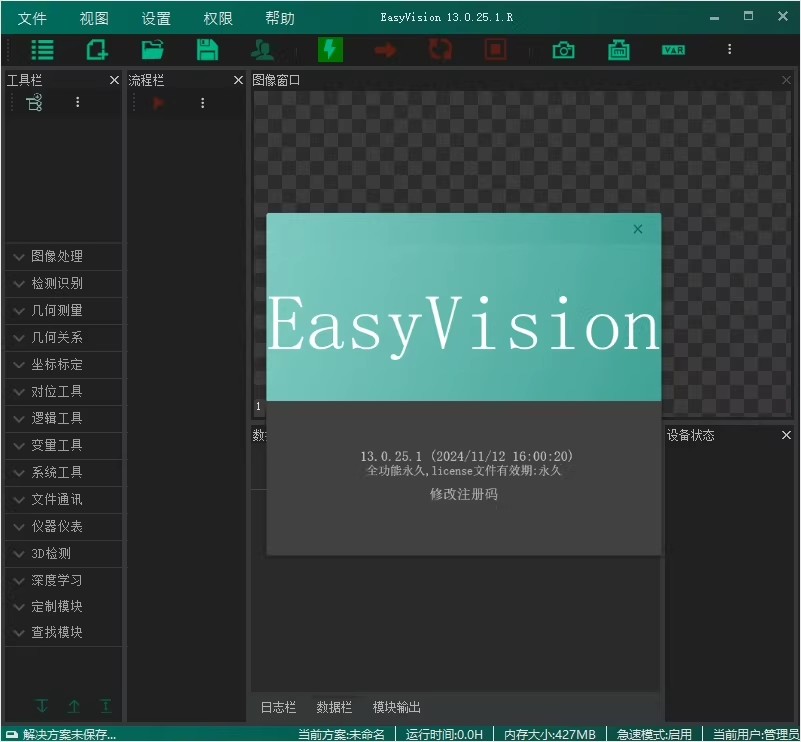Start continuous loop run icon
Viewport: 801px width, 742px height.
(x=440, y=50)
